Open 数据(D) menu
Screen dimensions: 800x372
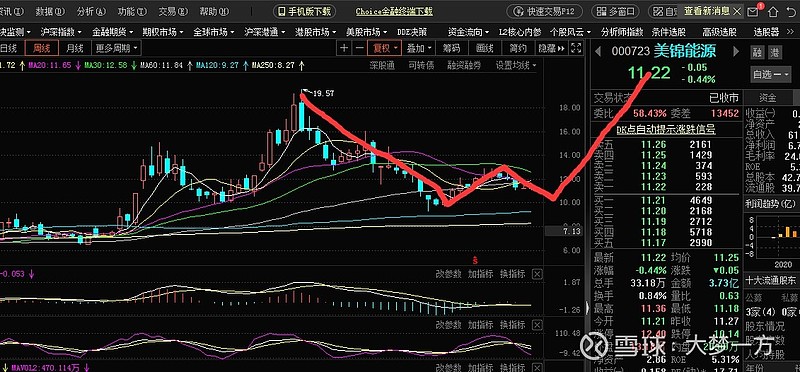[x=51, y=11]
